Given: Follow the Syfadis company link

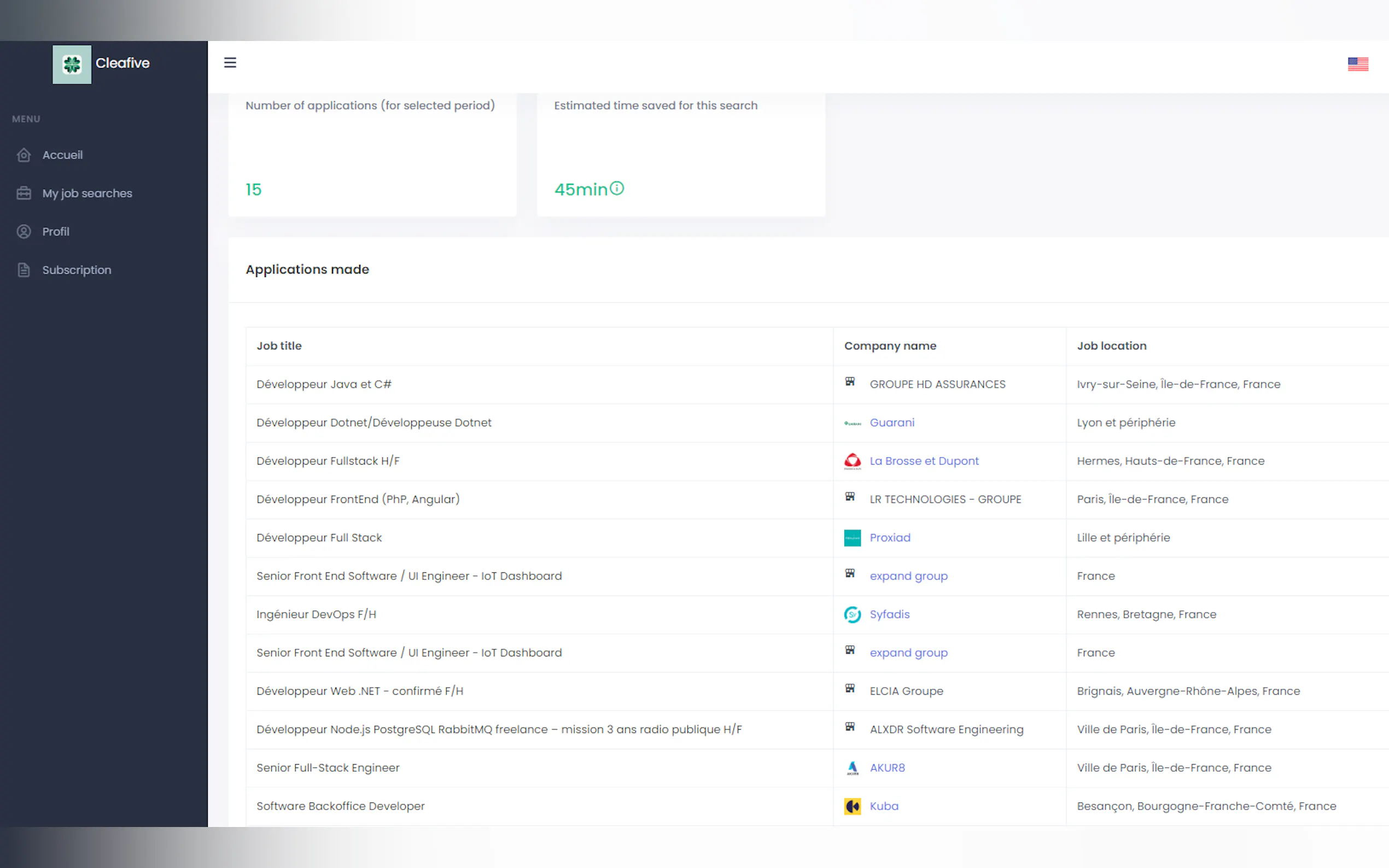Looking at the screenshot, I should [x=889, y=614].
